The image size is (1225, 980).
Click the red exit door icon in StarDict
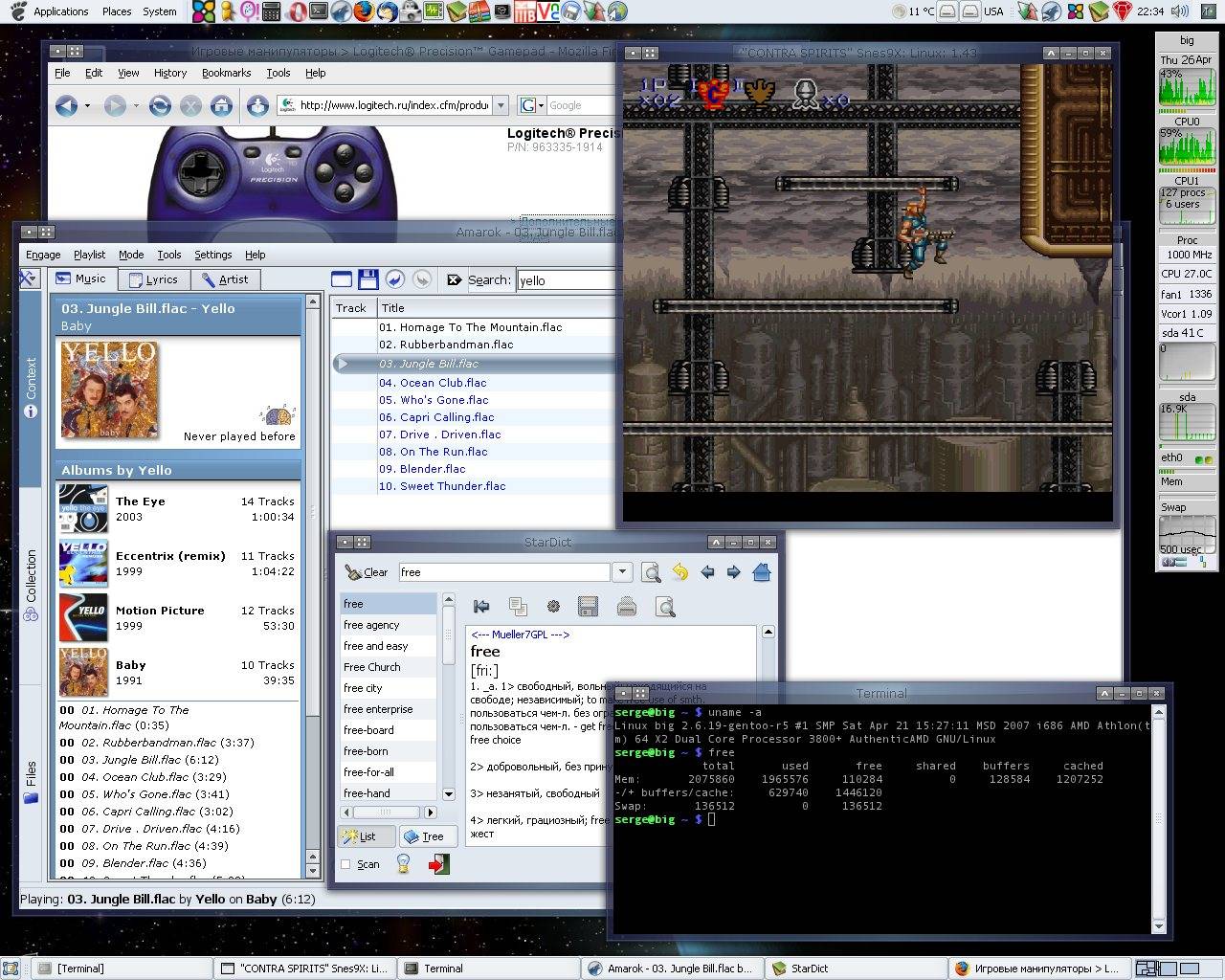[x=438, y=864]
